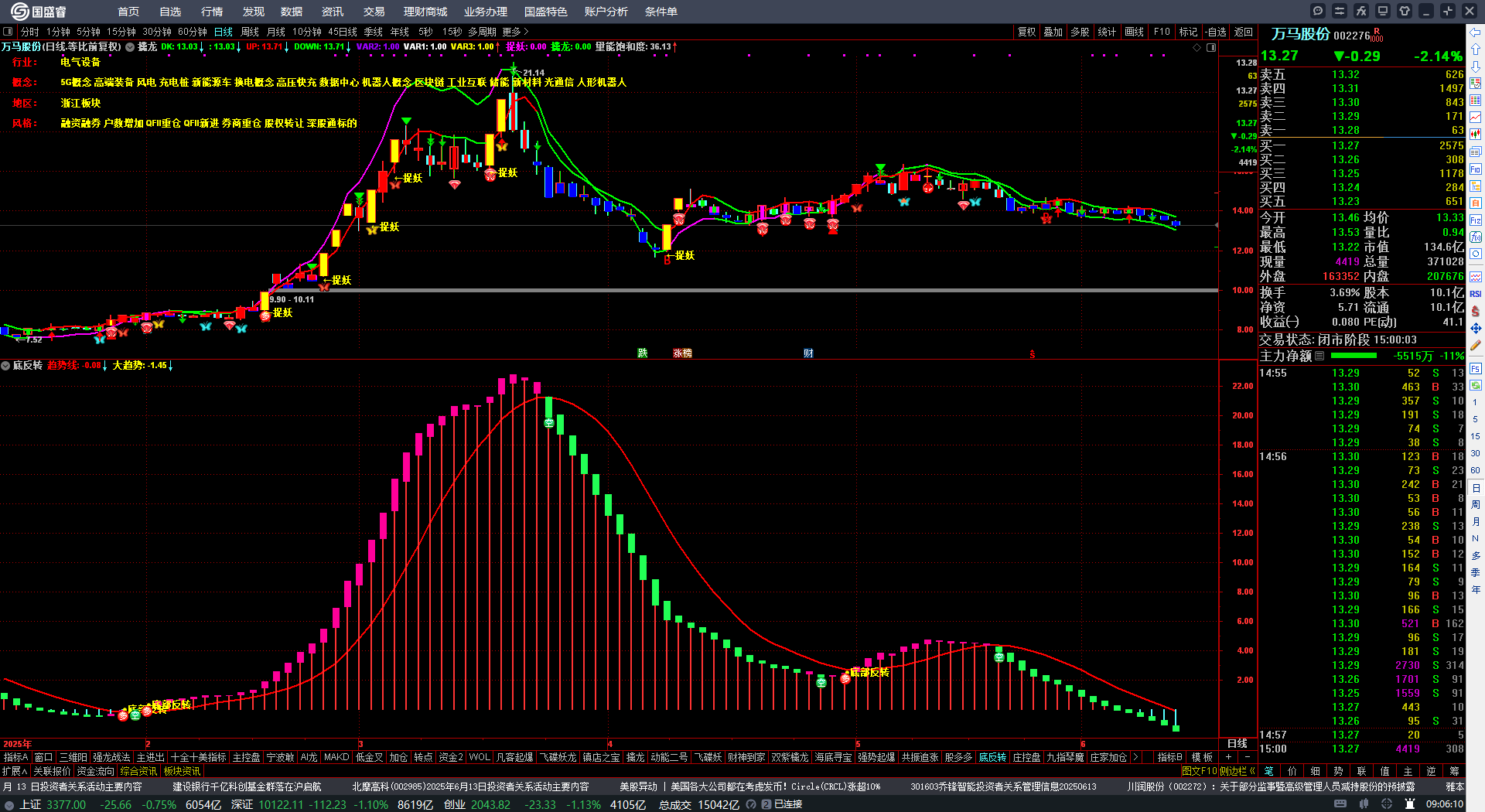Viewport: 1485px width, 812px height.
Task: Expand the 更多 period options
Action: pos(515,32)
